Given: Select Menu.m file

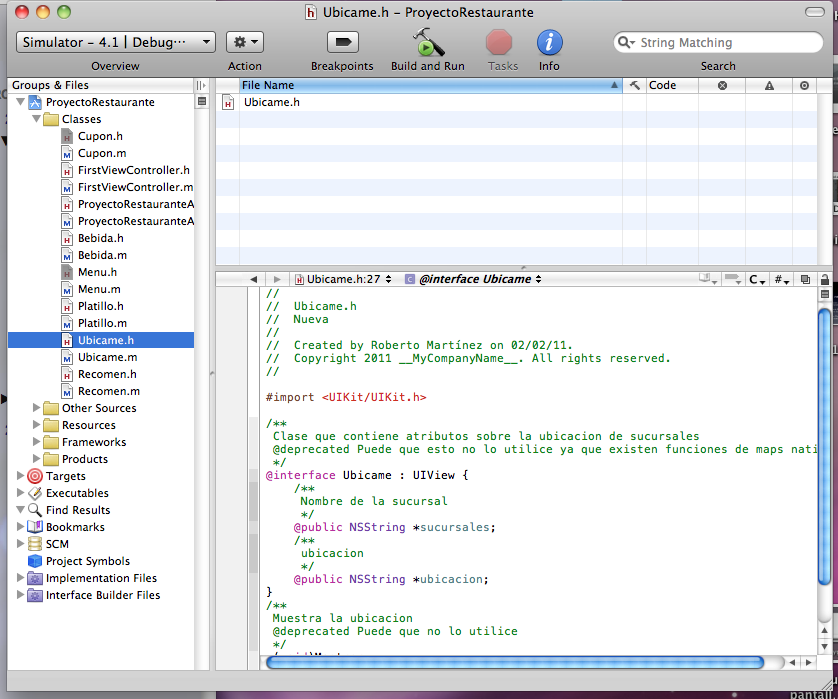Looking at the screenshot, I should pos(99,290).
